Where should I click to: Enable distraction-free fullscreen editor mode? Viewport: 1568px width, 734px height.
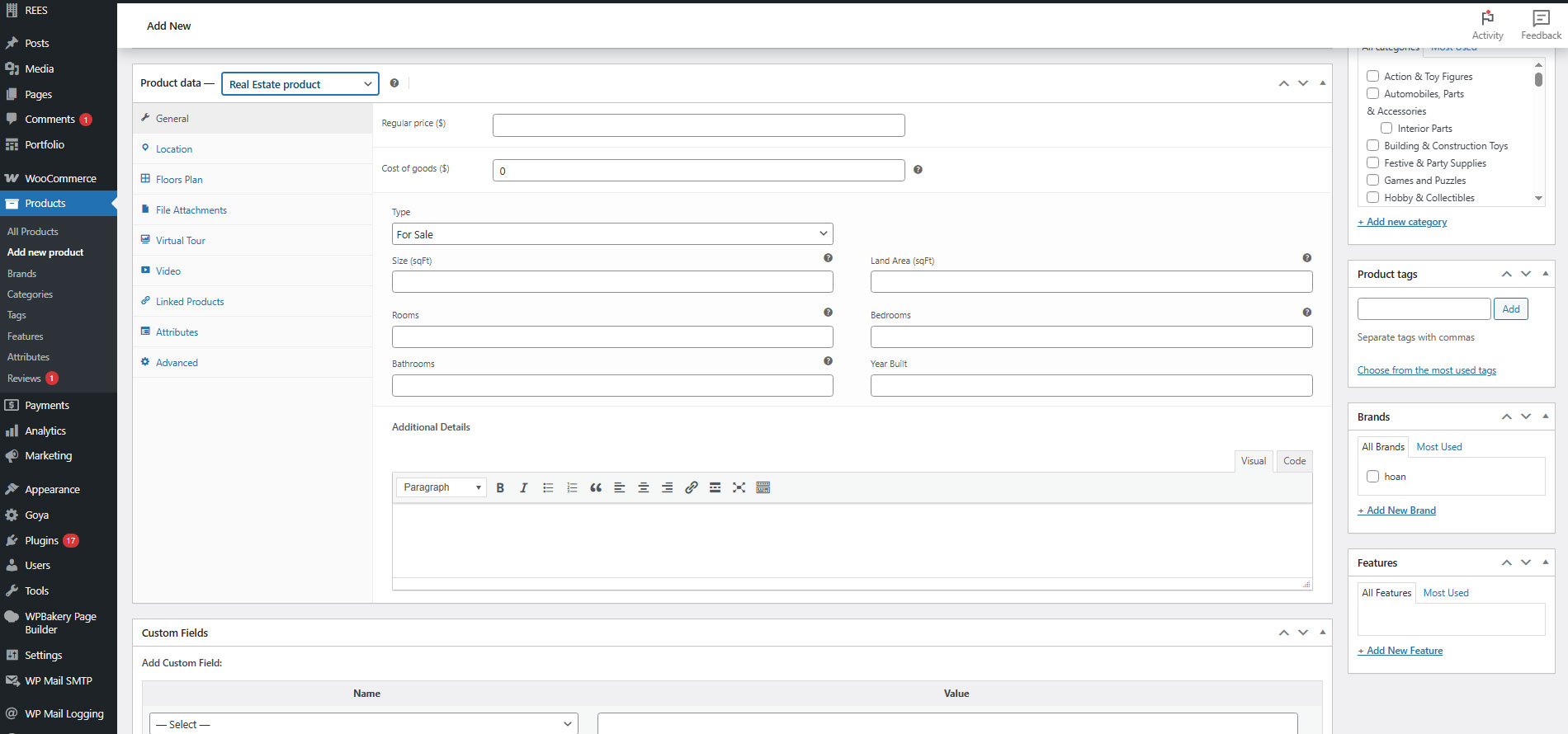(x=739, y=487)
